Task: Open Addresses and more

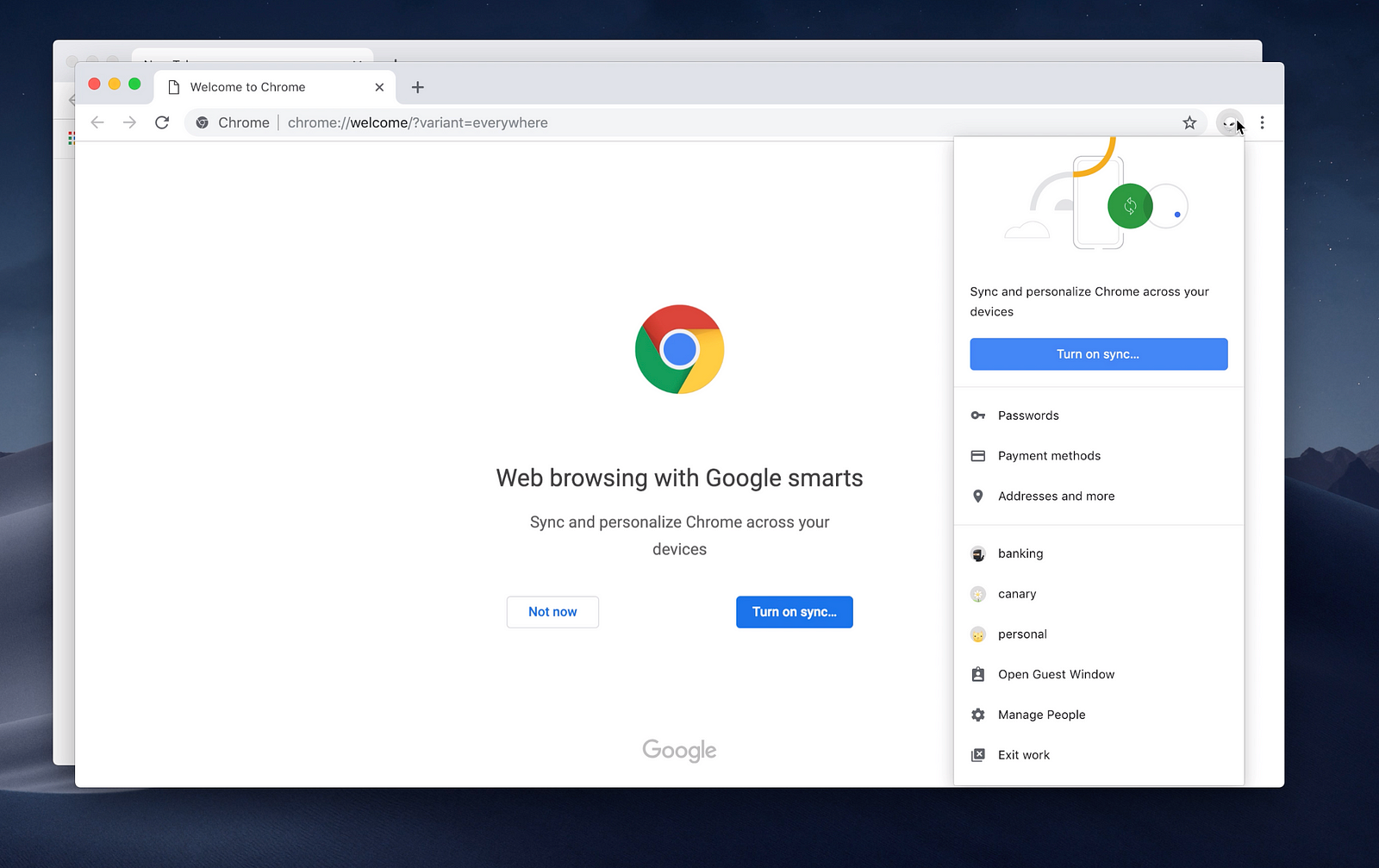Action: [1099, 496]
